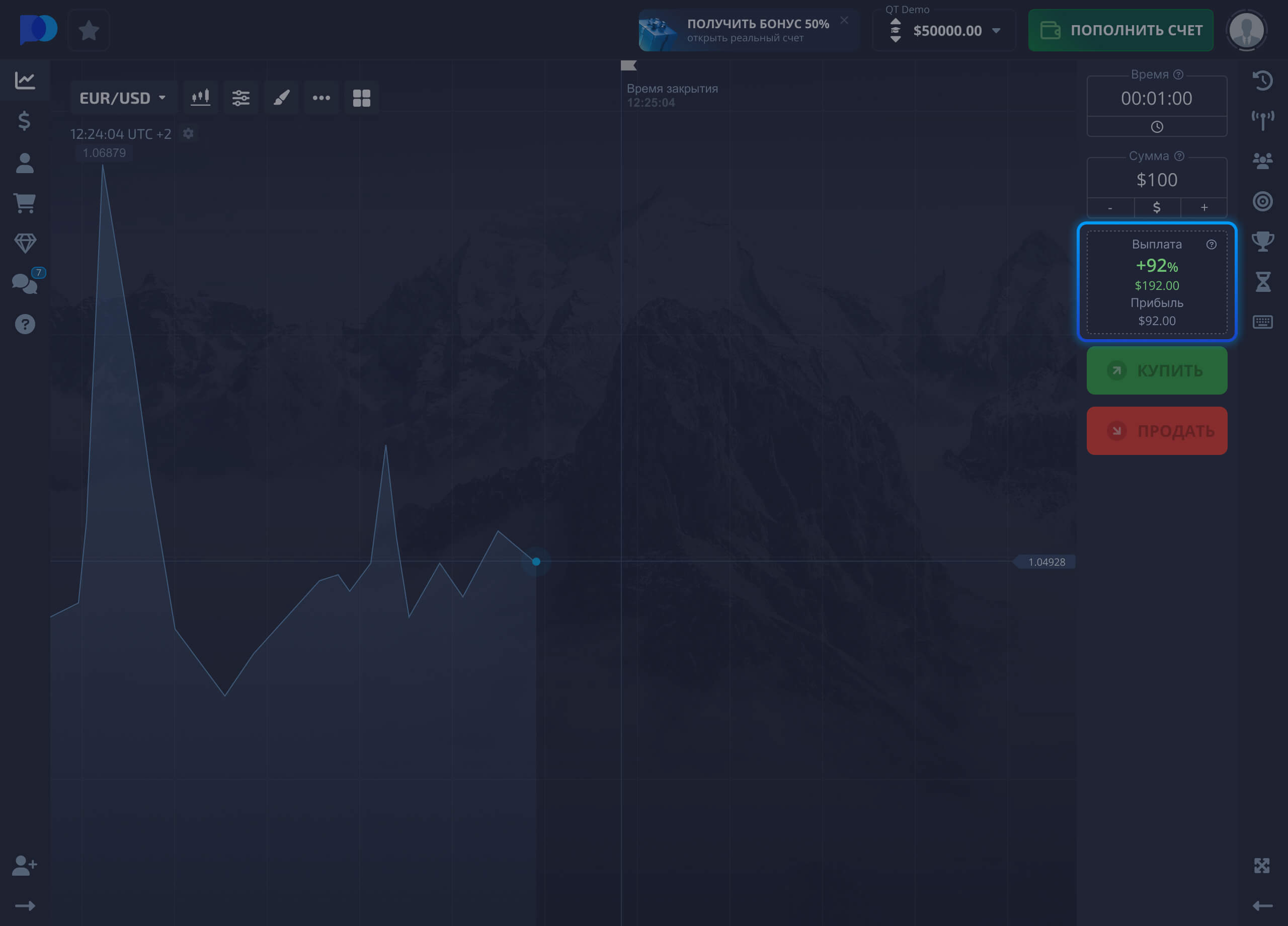Open the hotkeys keyboard icon

[1263, 322]
